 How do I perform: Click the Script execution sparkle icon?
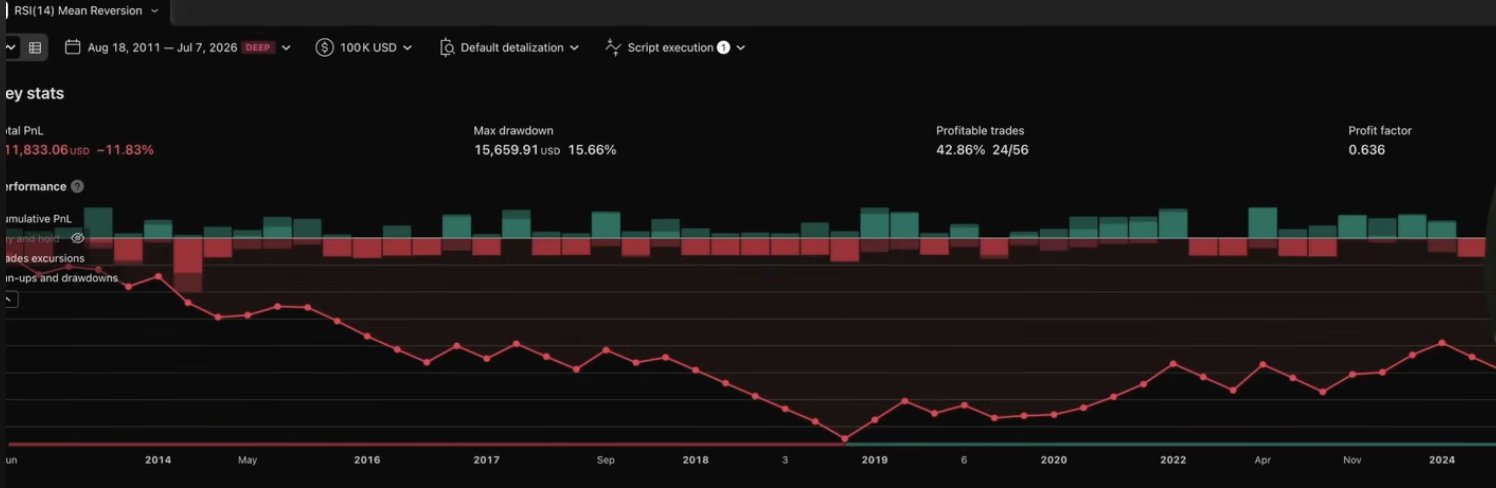[613, 47]
